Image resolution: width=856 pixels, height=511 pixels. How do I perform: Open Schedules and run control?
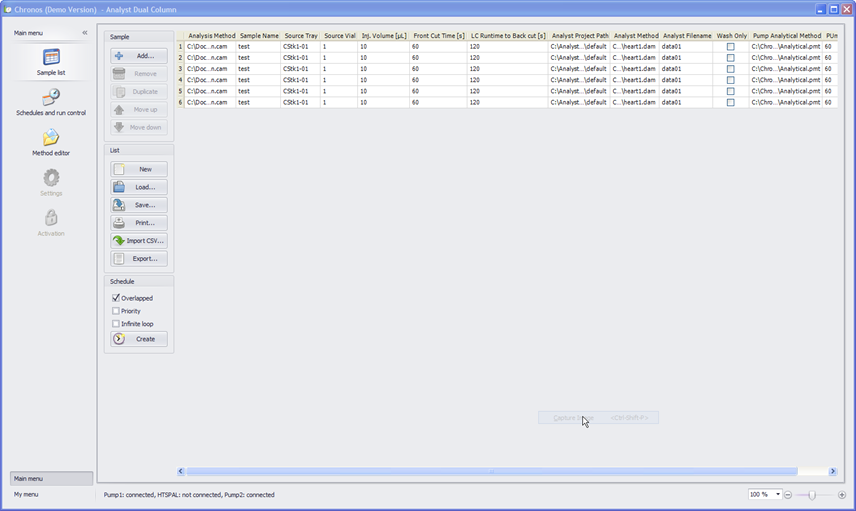click(x=51, y=102)
